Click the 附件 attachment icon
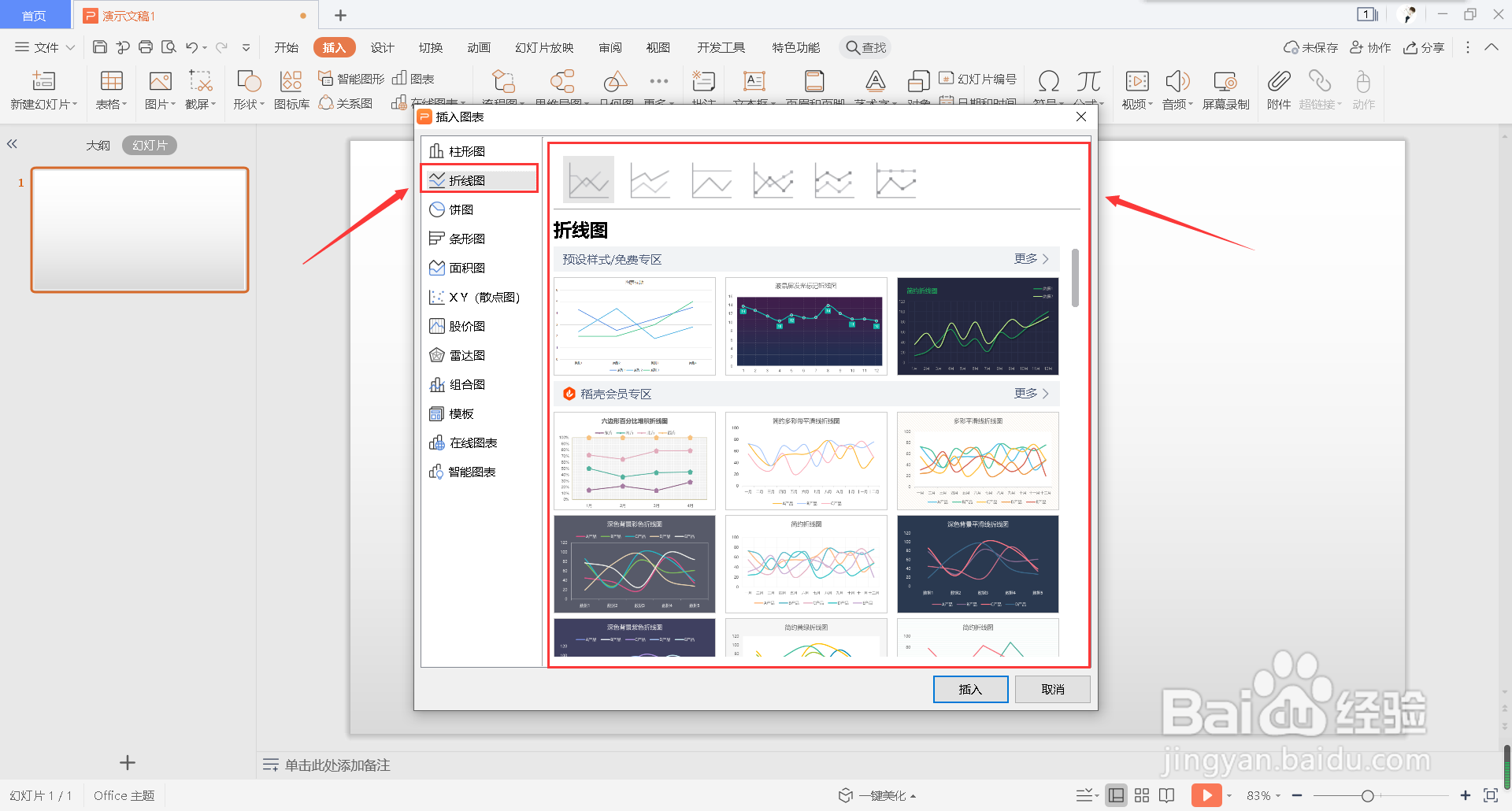1512x811 pixels. [1279, 81]
